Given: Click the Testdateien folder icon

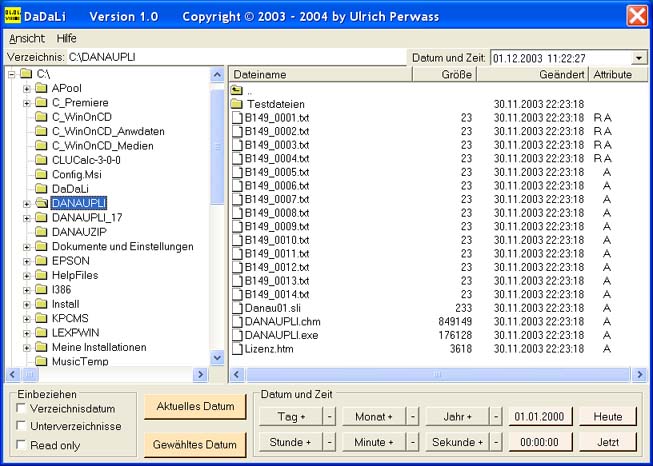Looking at the screenshot, I should (237, 104).
